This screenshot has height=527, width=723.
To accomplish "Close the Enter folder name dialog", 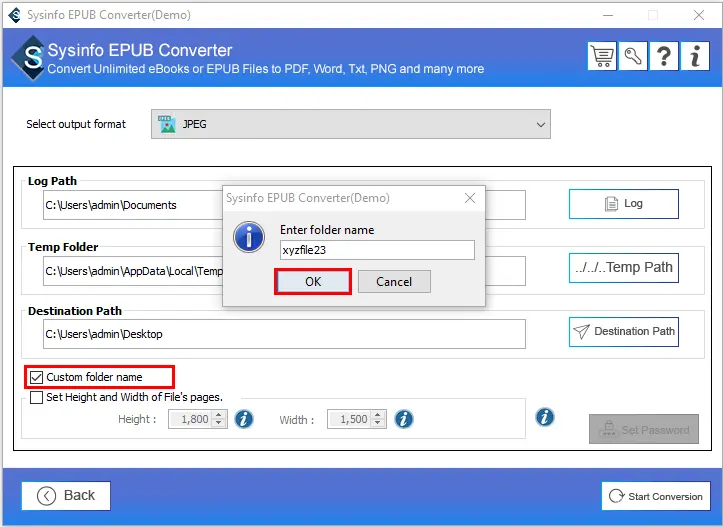I will (470, 198).
